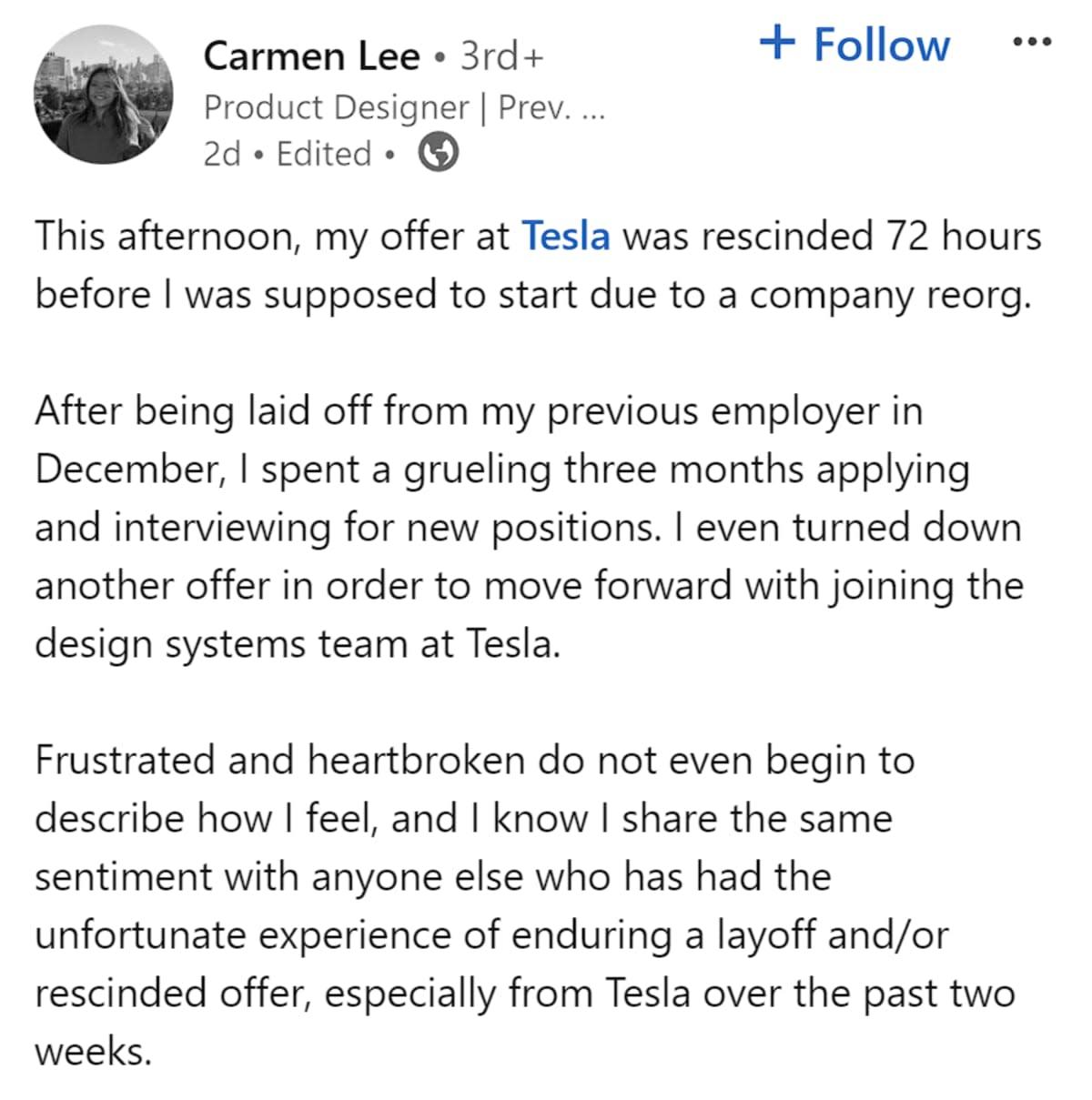Click the 2d post timestamp
The width and height of the screenshot is (1092, 1100).
[x=223, y=154]
